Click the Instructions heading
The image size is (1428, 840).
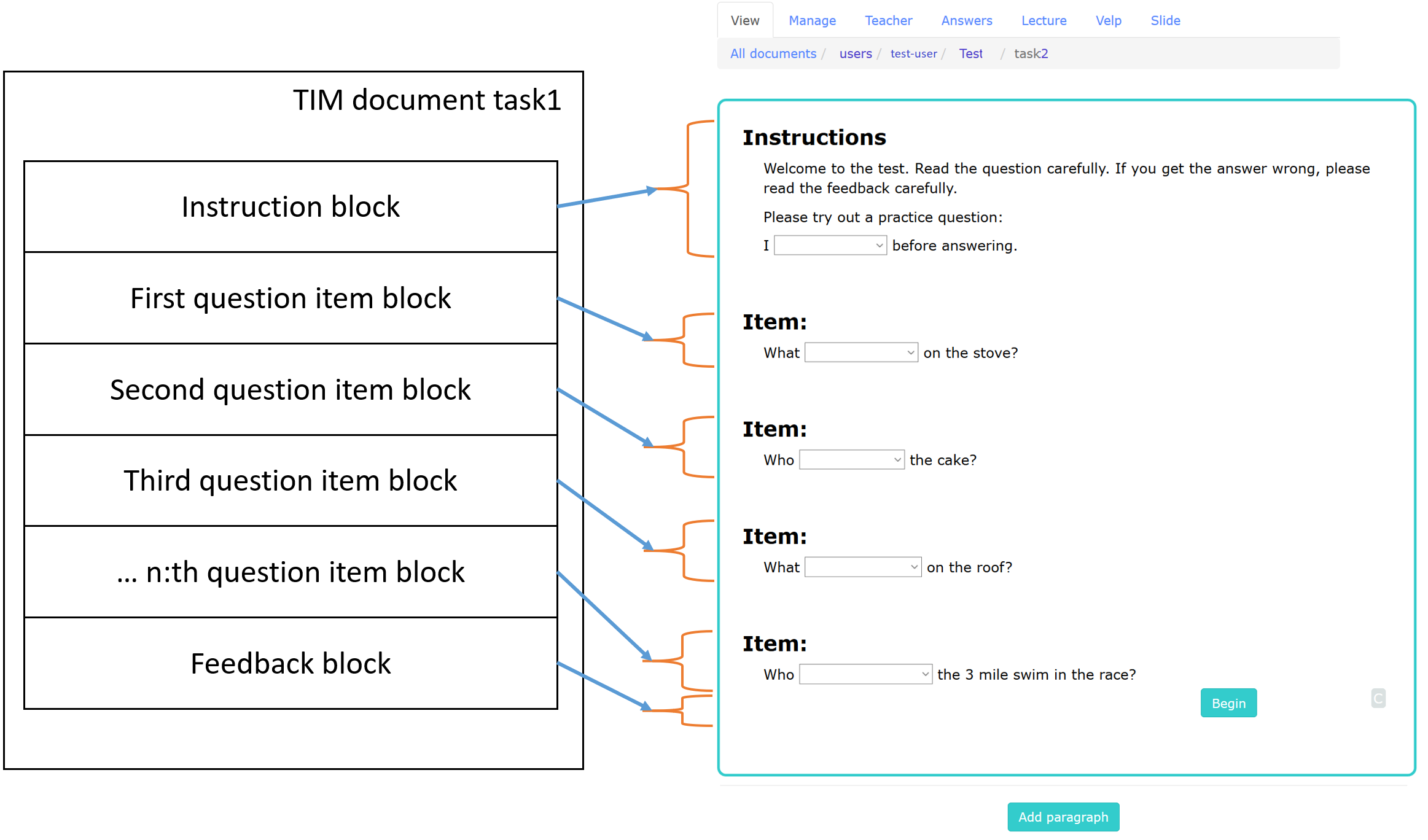pyautogui.click(x=814, y=138)
